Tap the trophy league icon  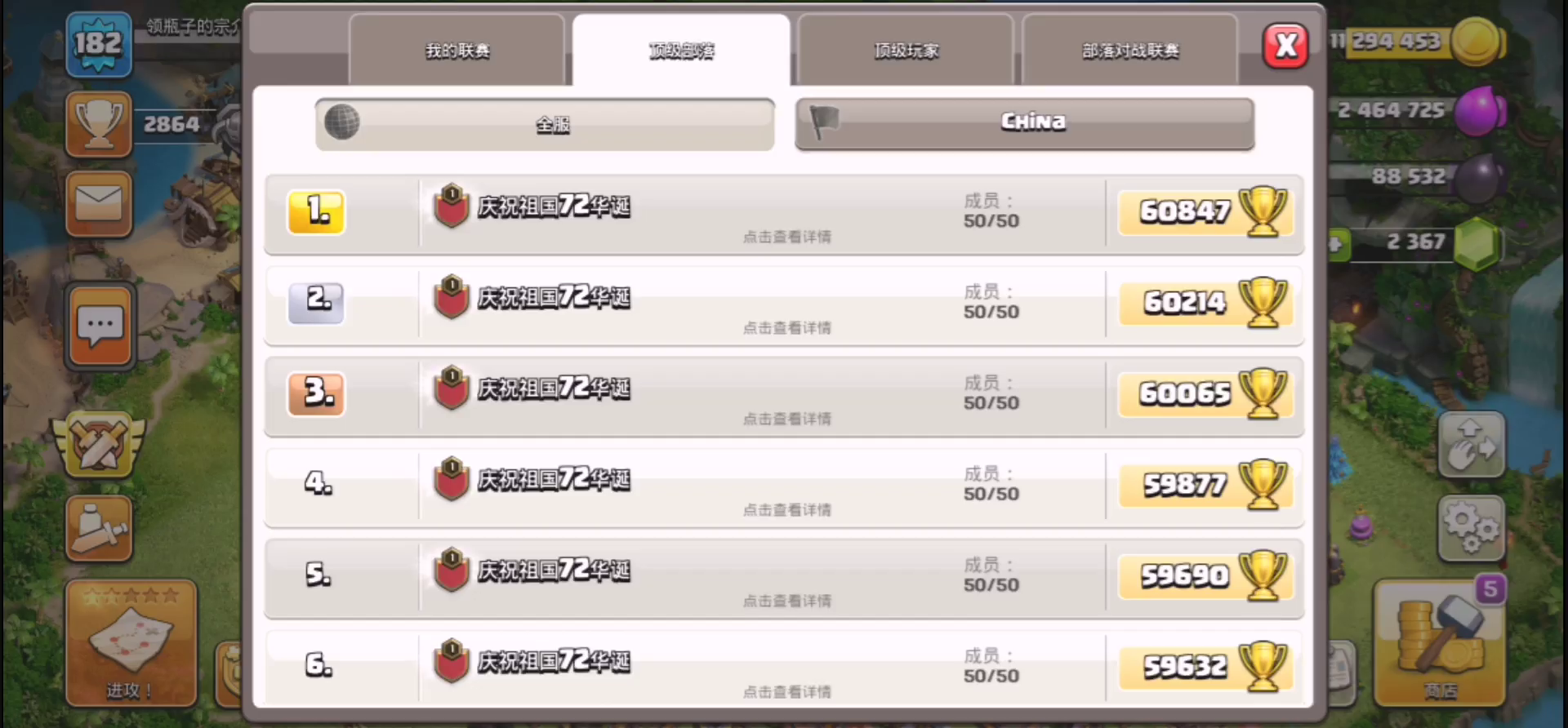(x=99, y=124)
